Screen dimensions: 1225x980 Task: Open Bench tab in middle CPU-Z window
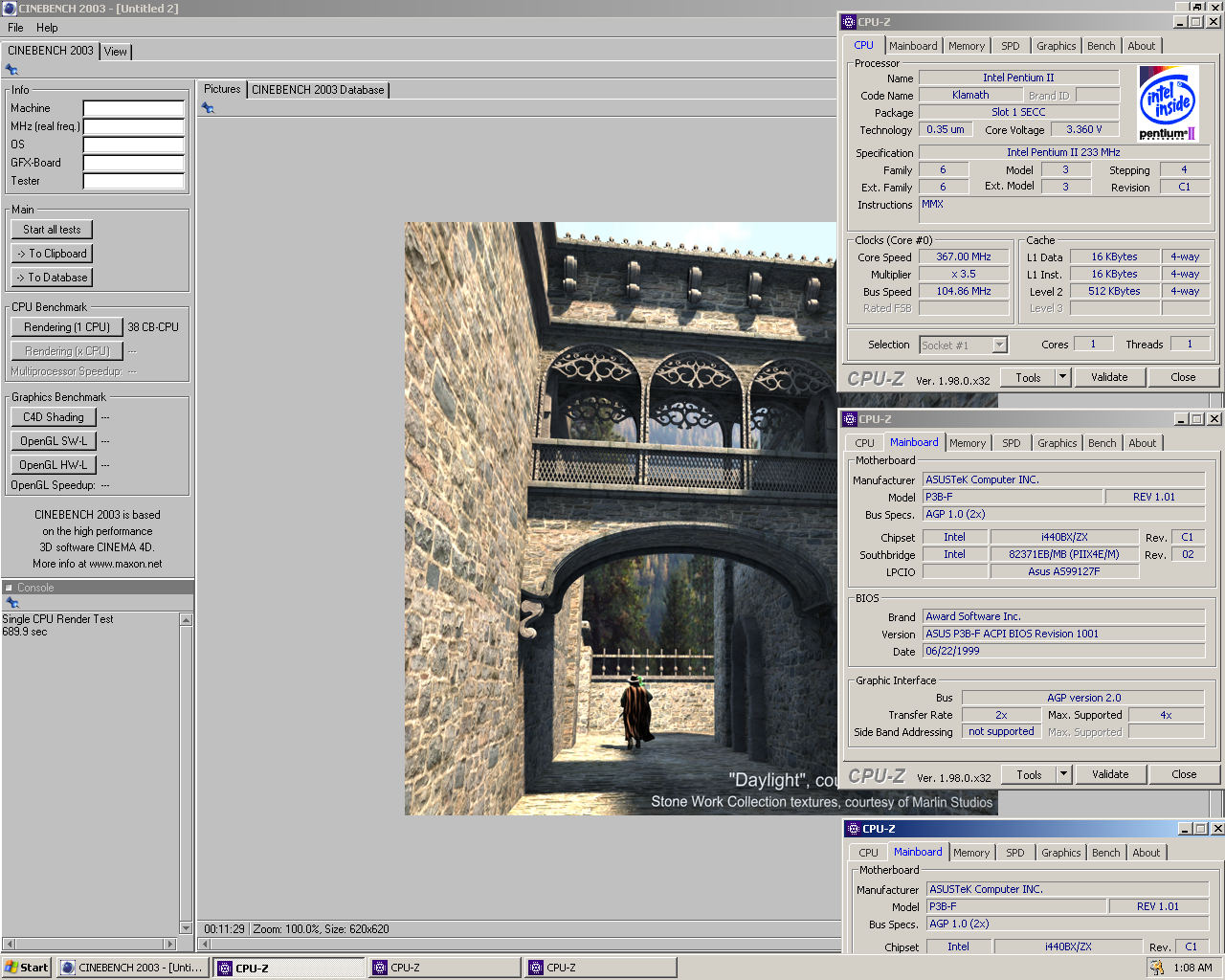1102,443
